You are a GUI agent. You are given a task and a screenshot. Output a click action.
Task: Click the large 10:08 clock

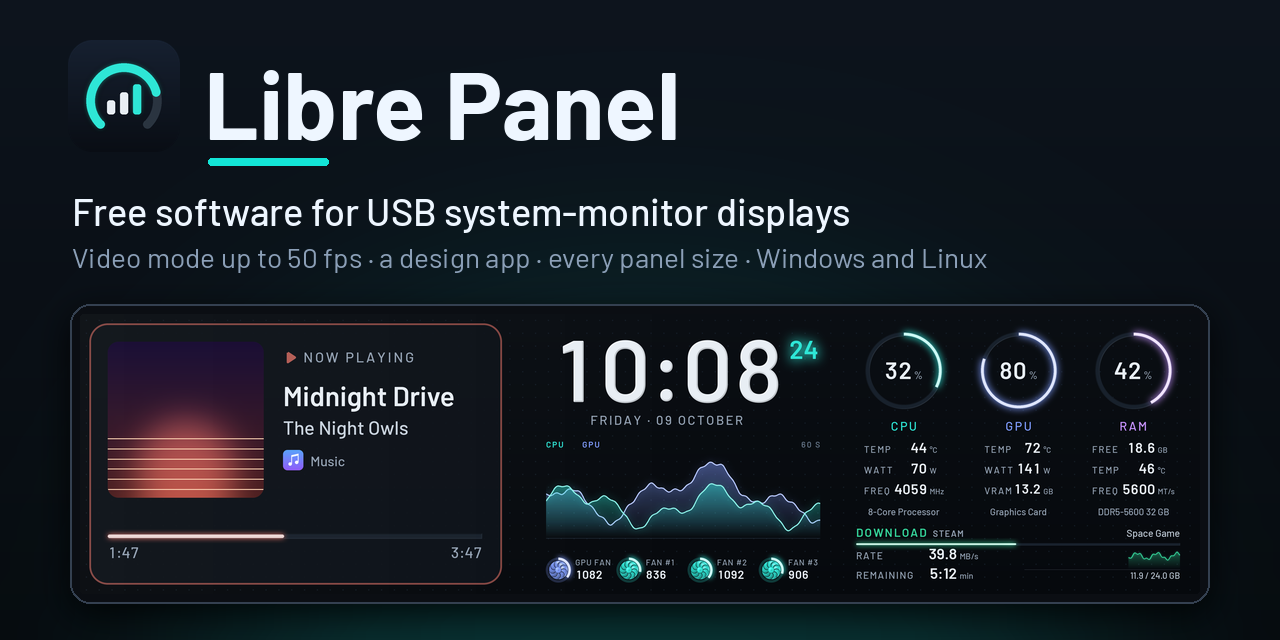[x=670, y=371]
